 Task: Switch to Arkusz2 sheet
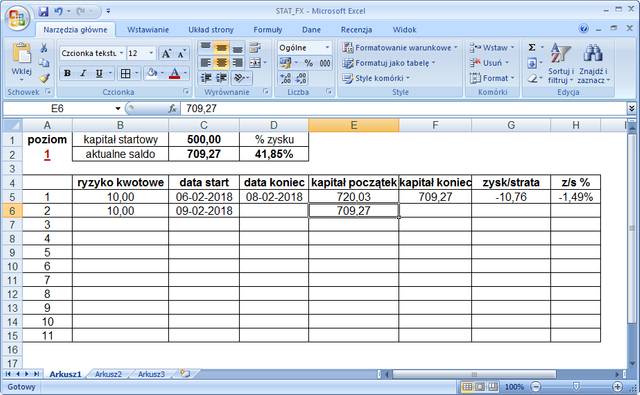[x=108, y=374]
